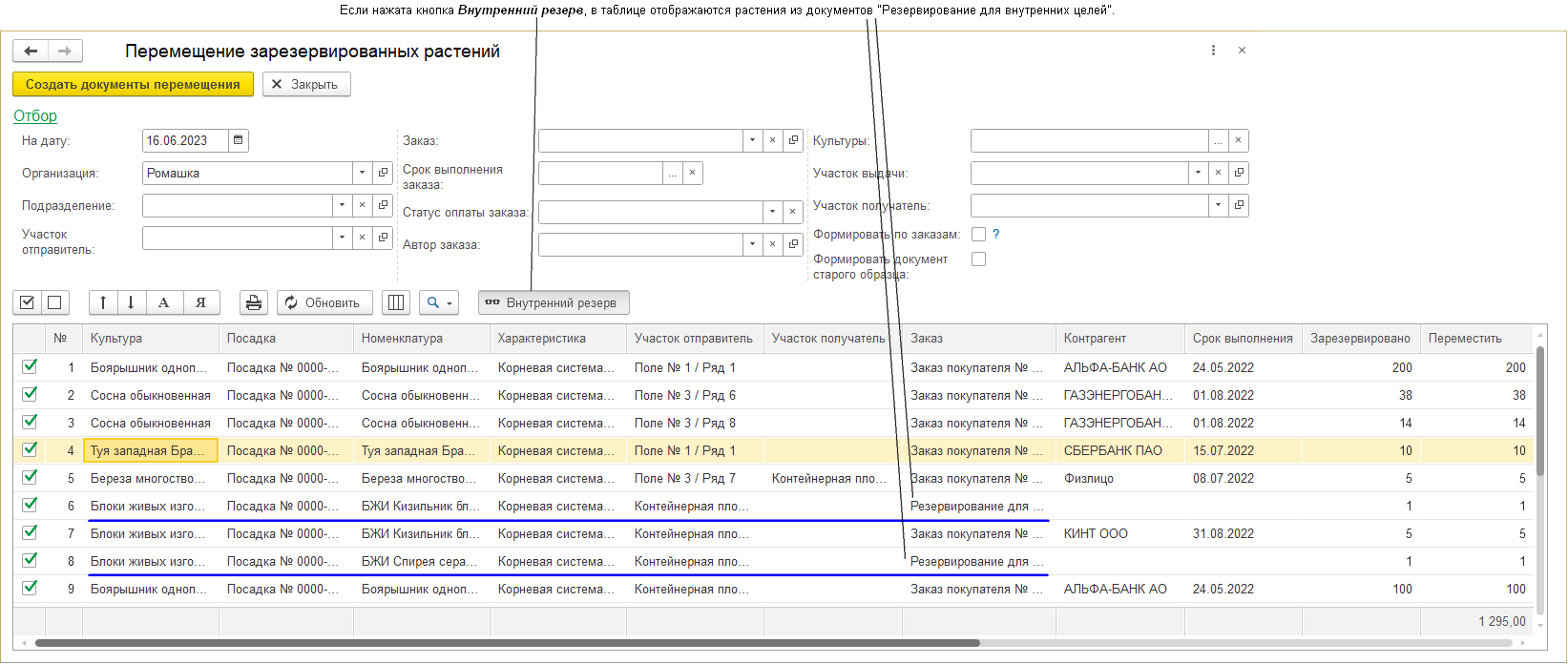Expand the Участок выдачи dropdown
This screenshot has width=1568, height=664.
point(1199,173)
